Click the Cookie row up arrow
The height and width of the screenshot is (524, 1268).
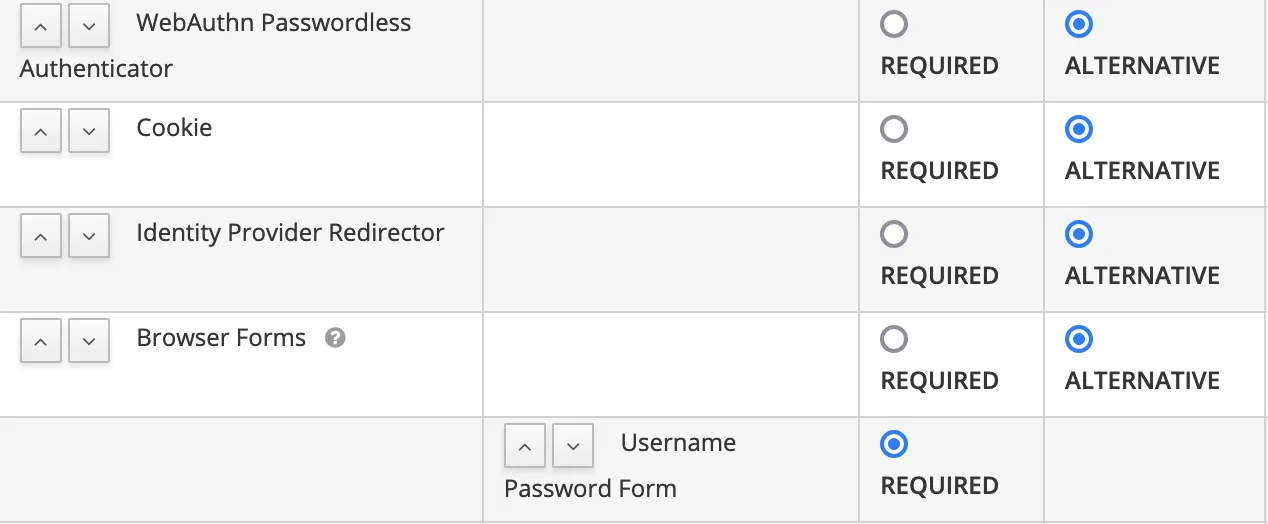coord(41,132)
